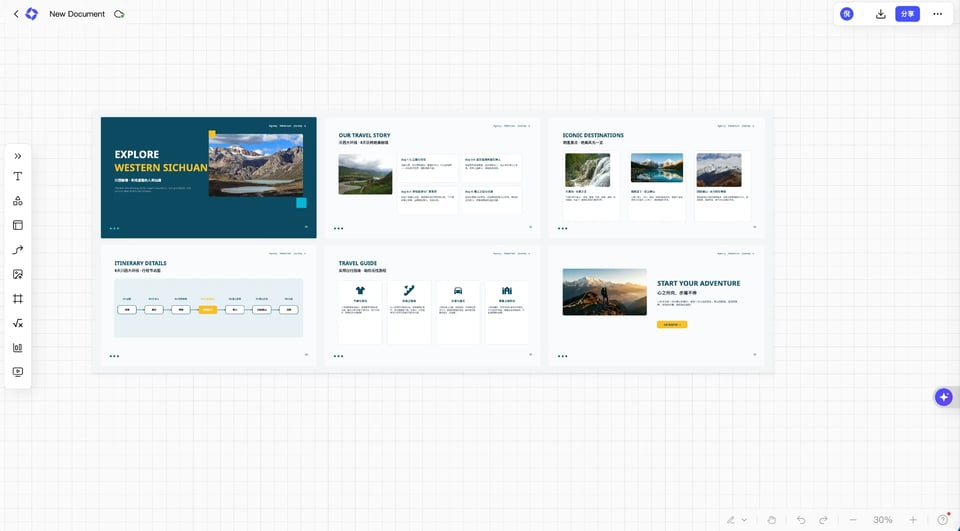Viewport: 960px width, 531px height.
Task: Select the chart tool
Action: [x=18, y=348]
